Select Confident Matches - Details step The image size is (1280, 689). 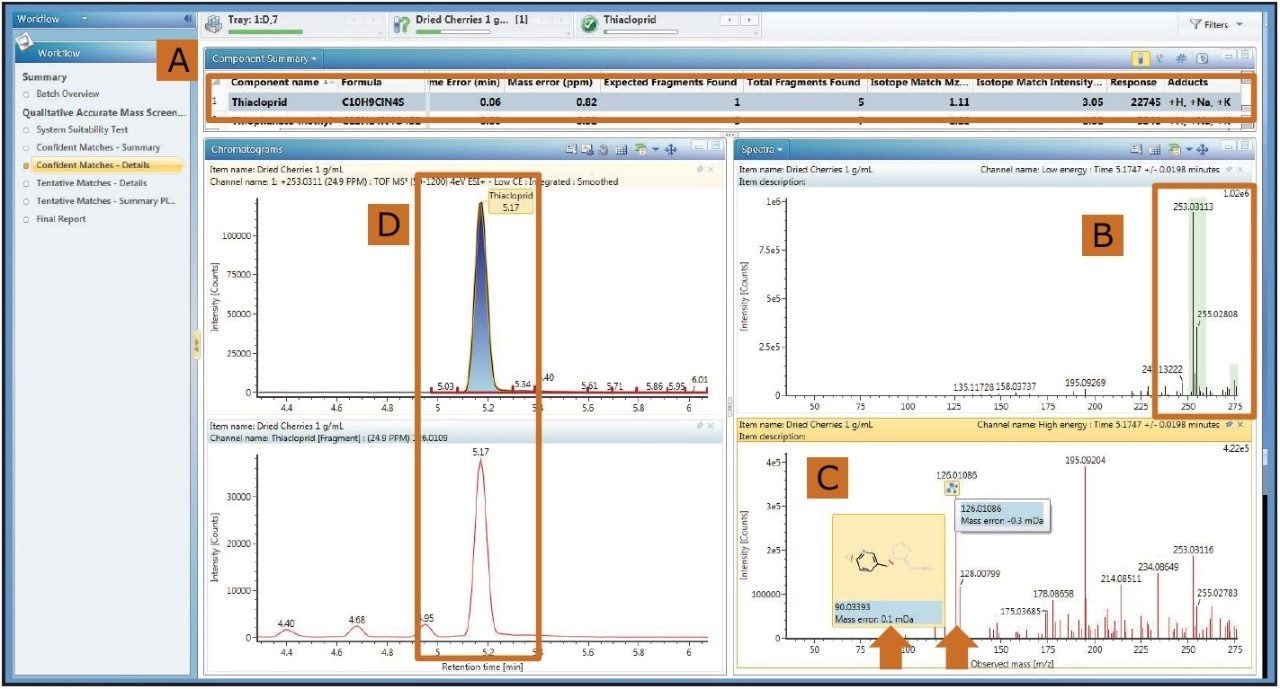pos(92,165)
